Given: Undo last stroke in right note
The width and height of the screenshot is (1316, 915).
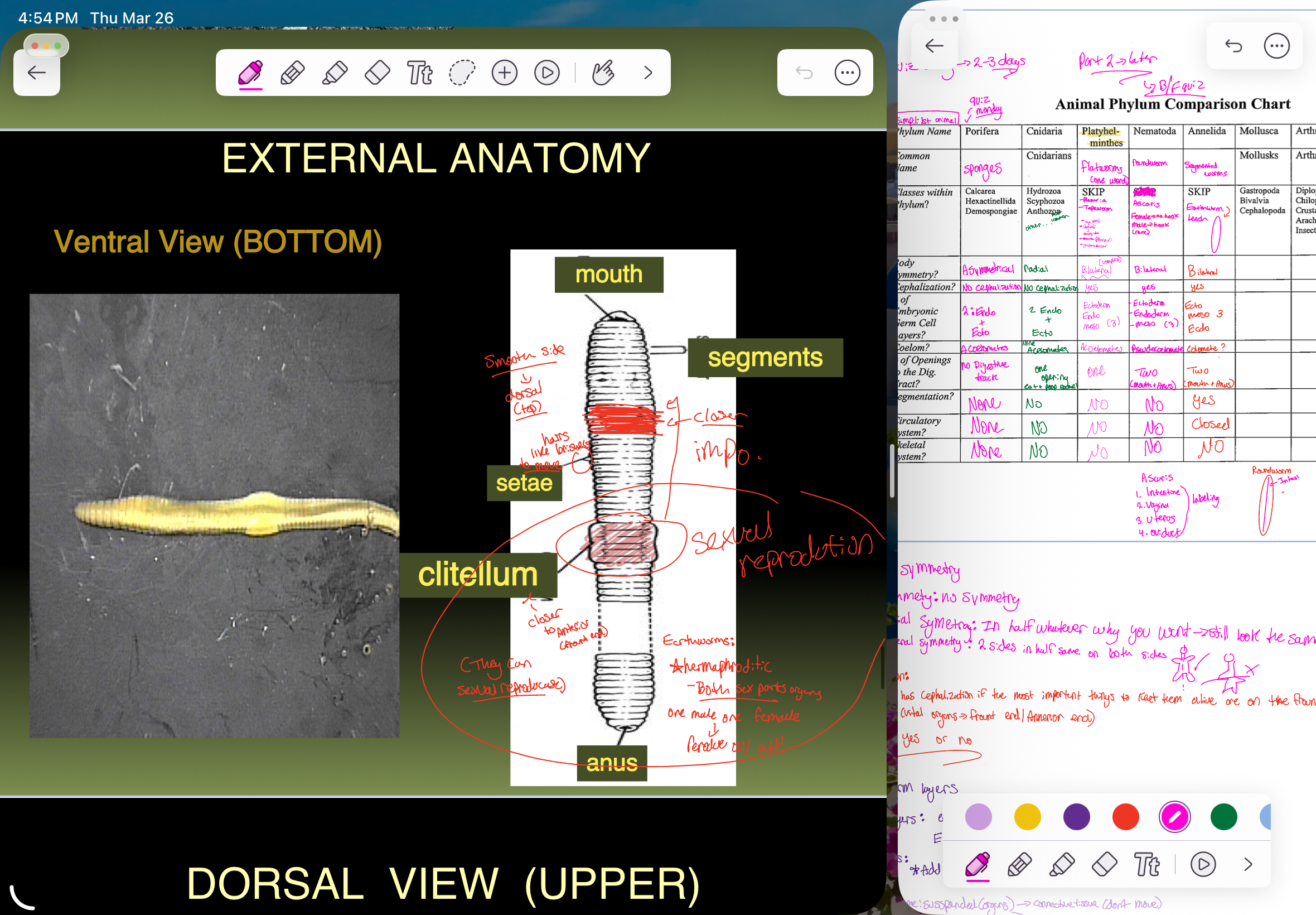Looking at the screenshot, I should point(1233,46).
